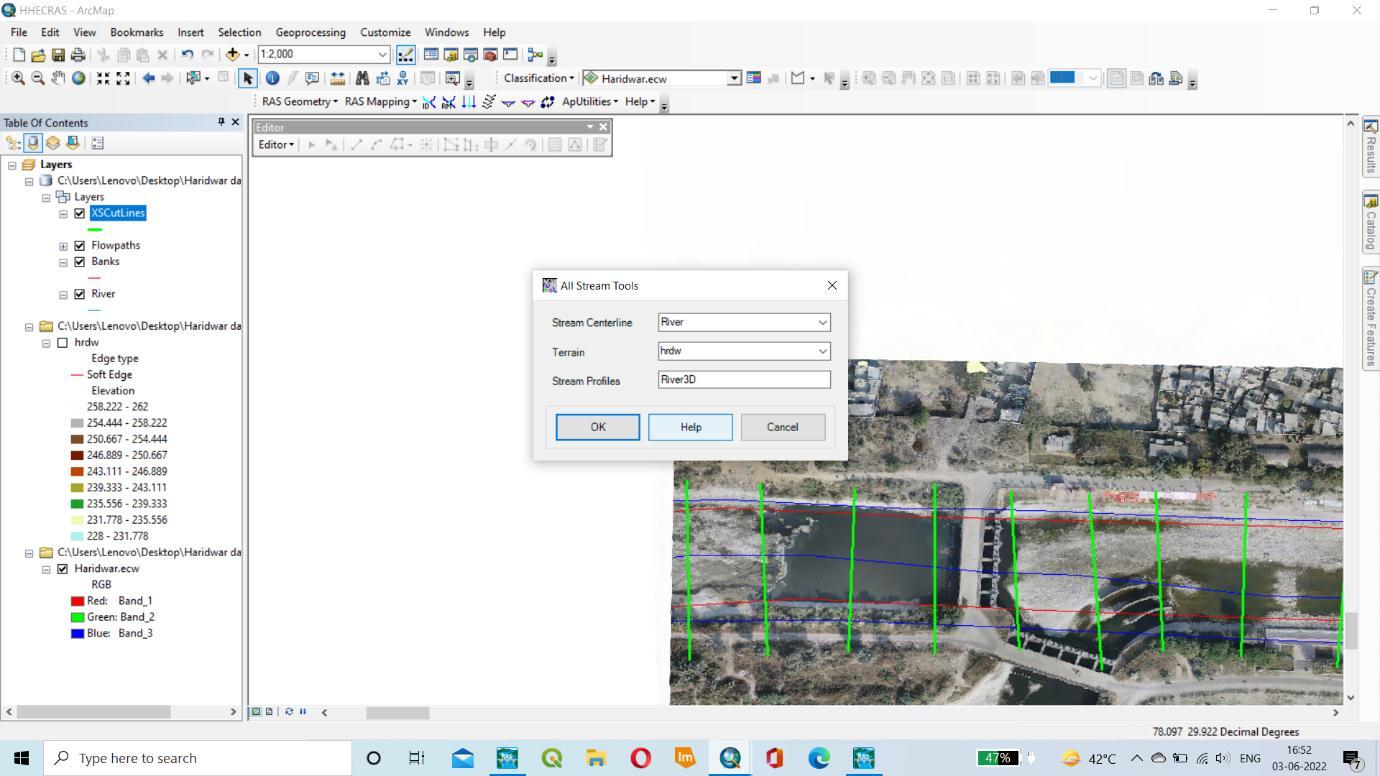The height and width of the screenshot is (776, 1380).
Task: Choose the Identify tool
Action: coord(271,78)
